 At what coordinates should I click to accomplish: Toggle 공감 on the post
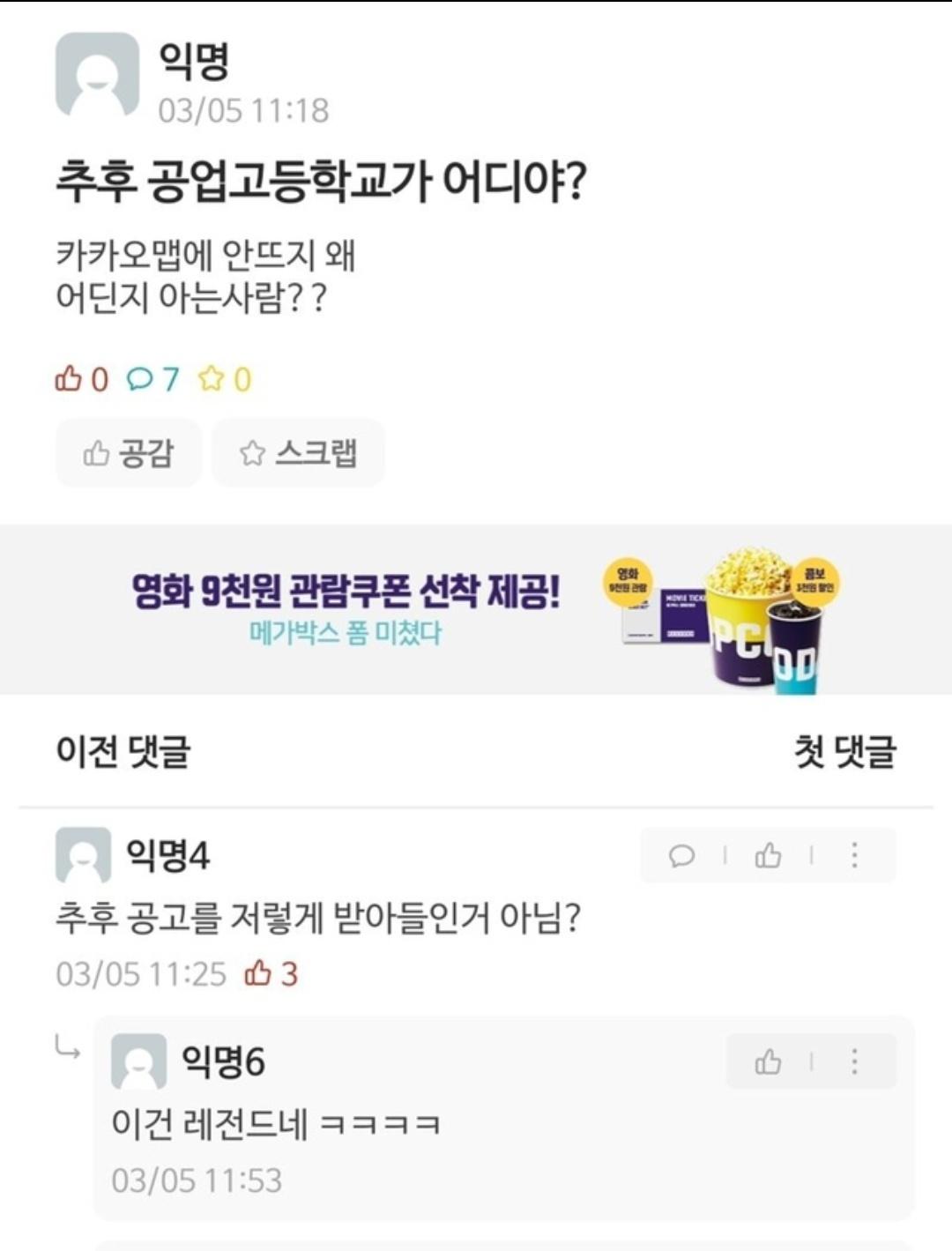tap(128, 453)
